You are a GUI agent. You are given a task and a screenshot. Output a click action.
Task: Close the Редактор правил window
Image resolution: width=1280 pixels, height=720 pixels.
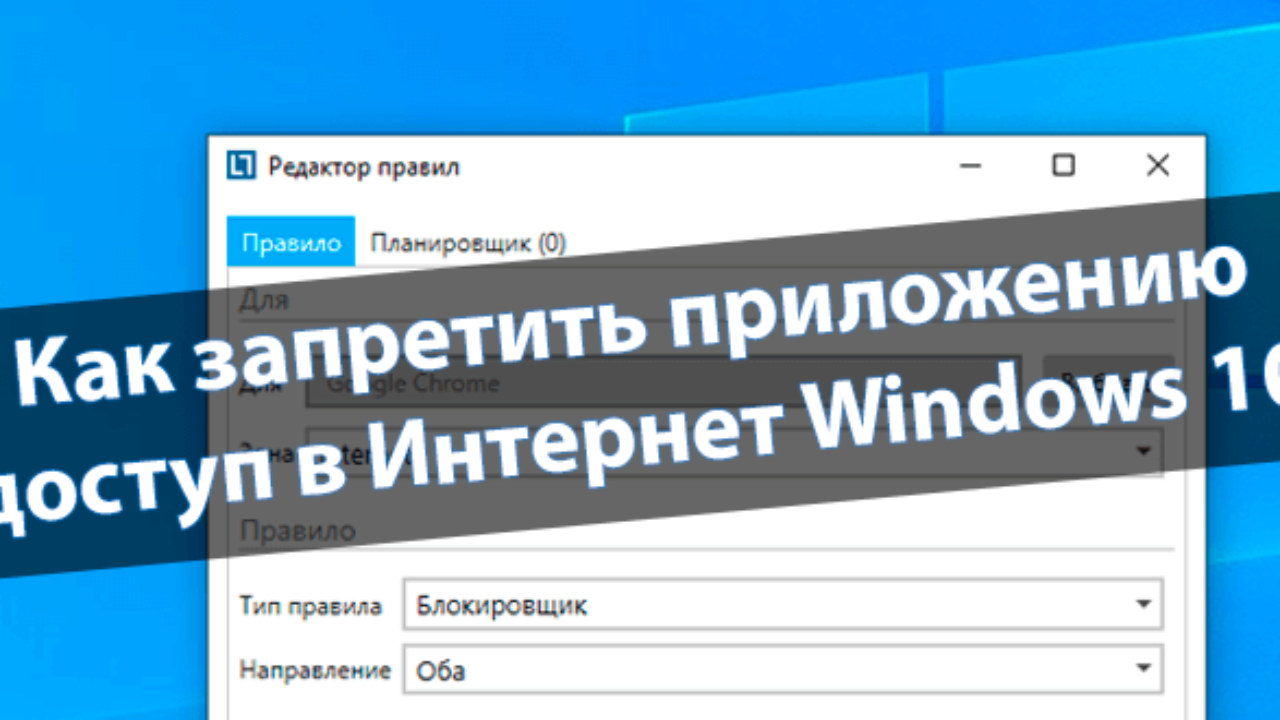point(1157,165)
